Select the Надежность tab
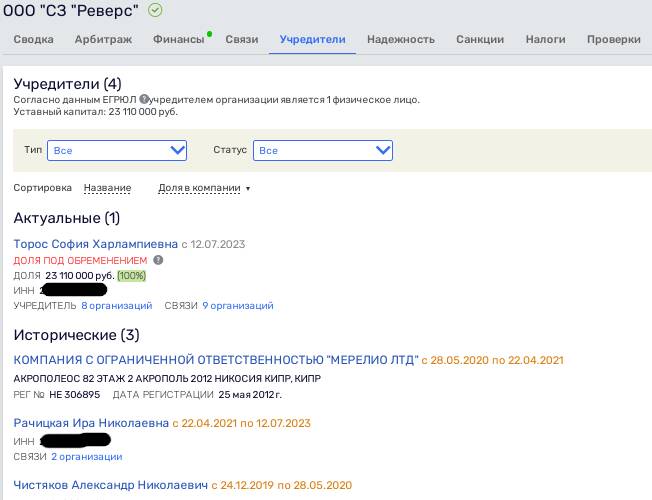The image size is (652, 500). [x=401, y=40]
